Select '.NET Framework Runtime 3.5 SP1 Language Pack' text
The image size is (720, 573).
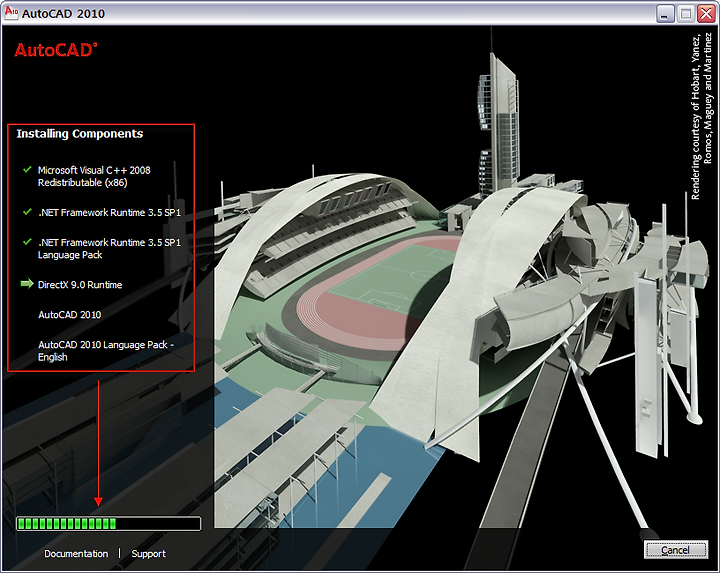tap(109, 248)
